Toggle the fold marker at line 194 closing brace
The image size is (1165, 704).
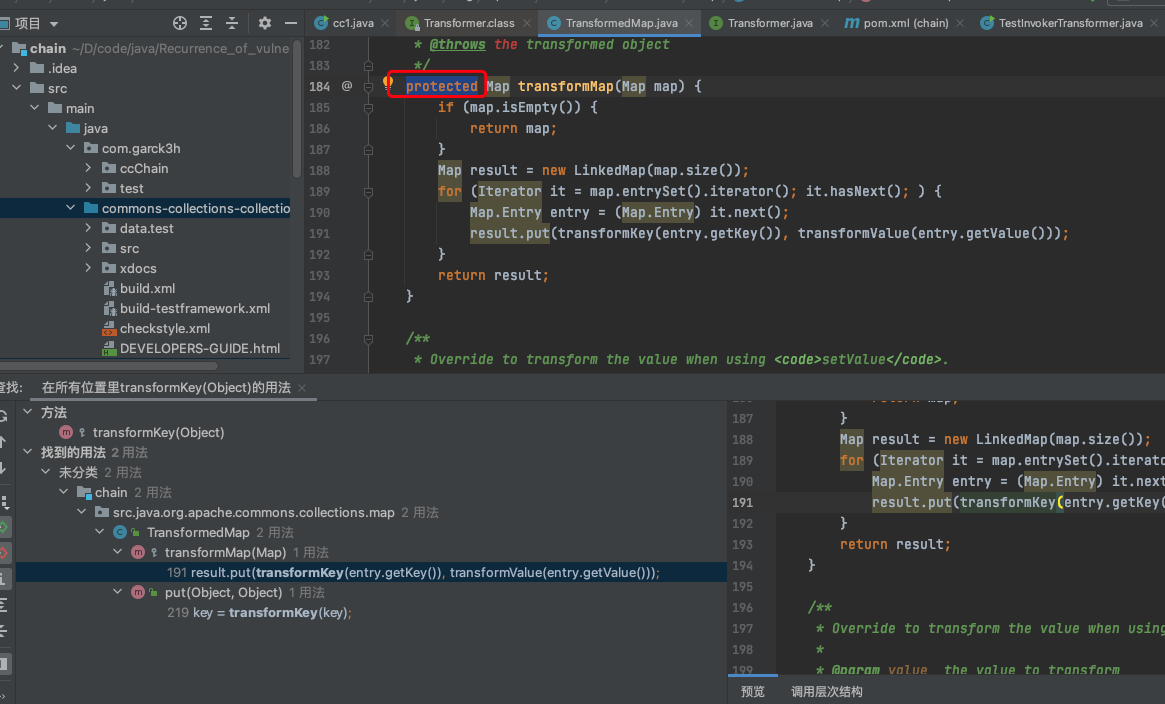tap(368, 296)
